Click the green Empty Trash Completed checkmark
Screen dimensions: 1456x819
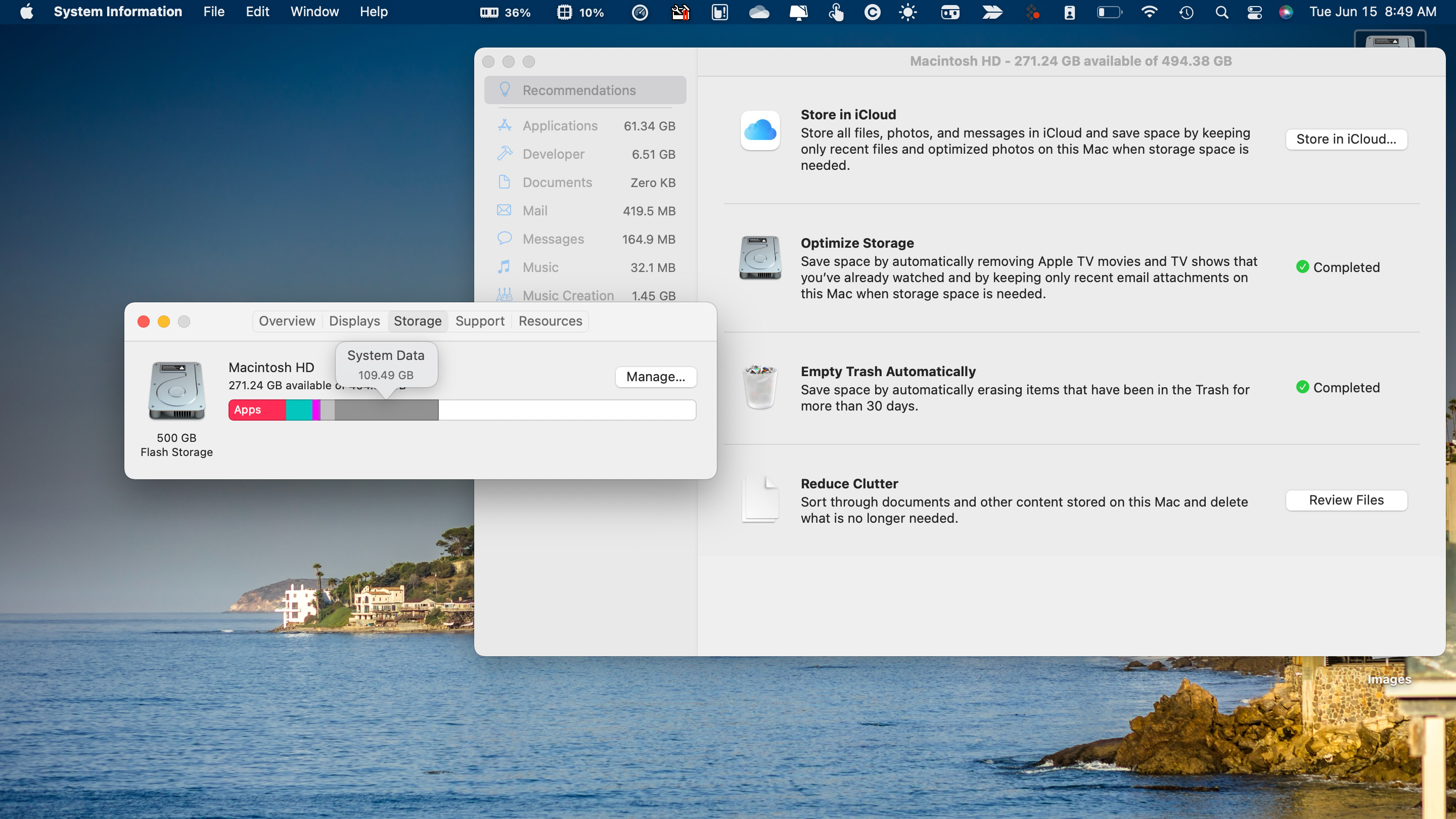click(x=1302, y=387)
